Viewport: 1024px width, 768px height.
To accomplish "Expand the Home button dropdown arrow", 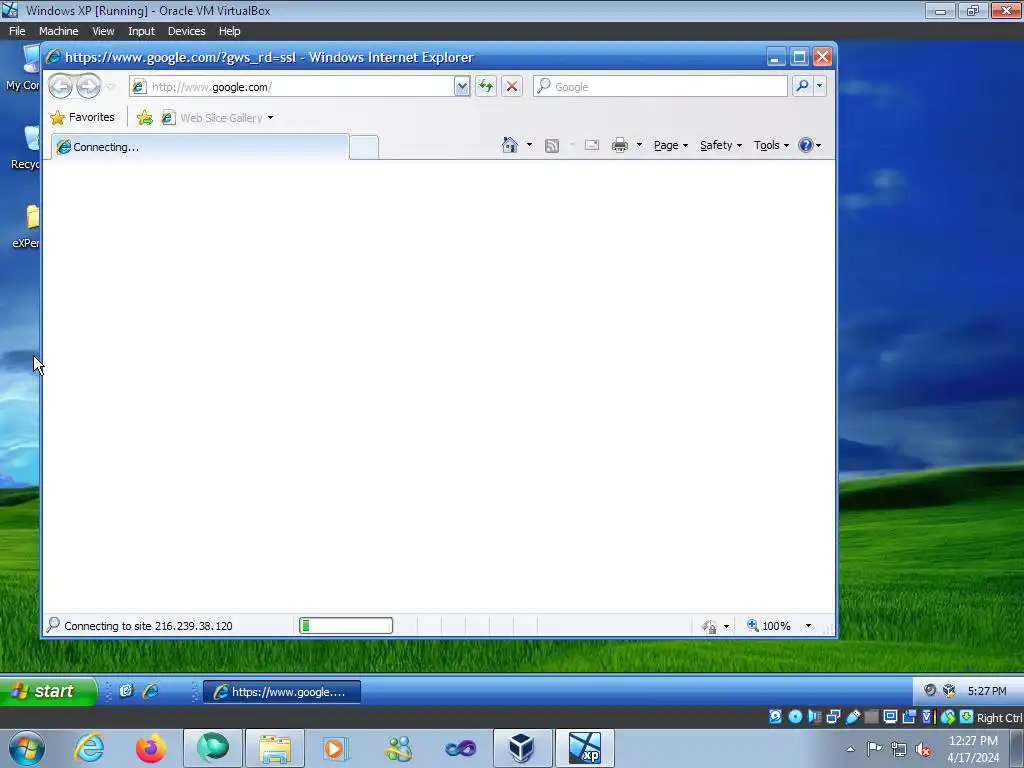I will (x=529, y=145).
